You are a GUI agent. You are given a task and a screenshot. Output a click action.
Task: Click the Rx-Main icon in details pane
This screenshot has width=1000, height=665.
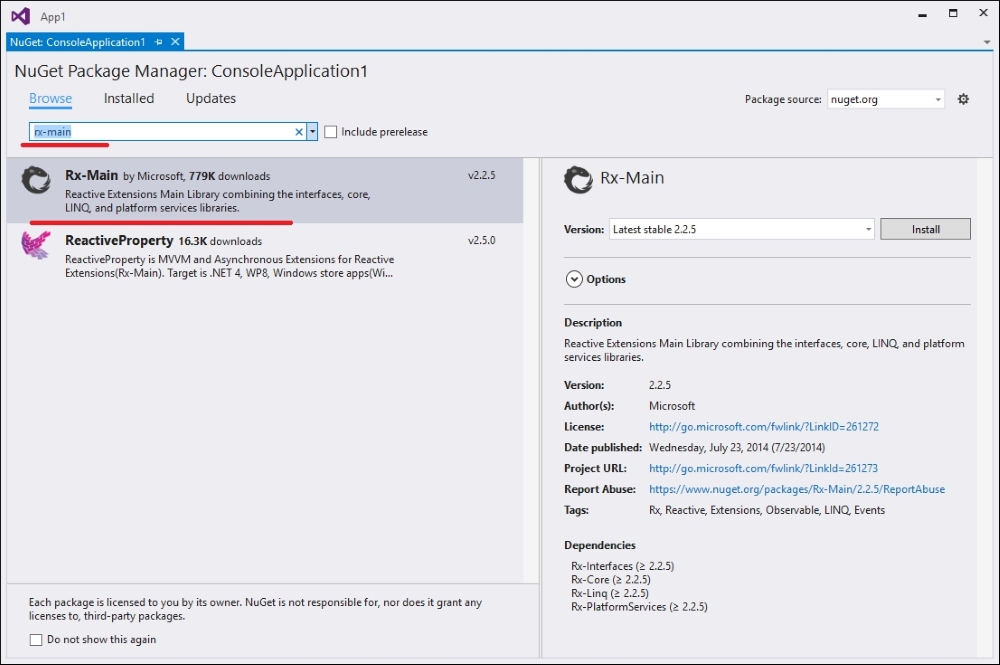tap(578, 179)
